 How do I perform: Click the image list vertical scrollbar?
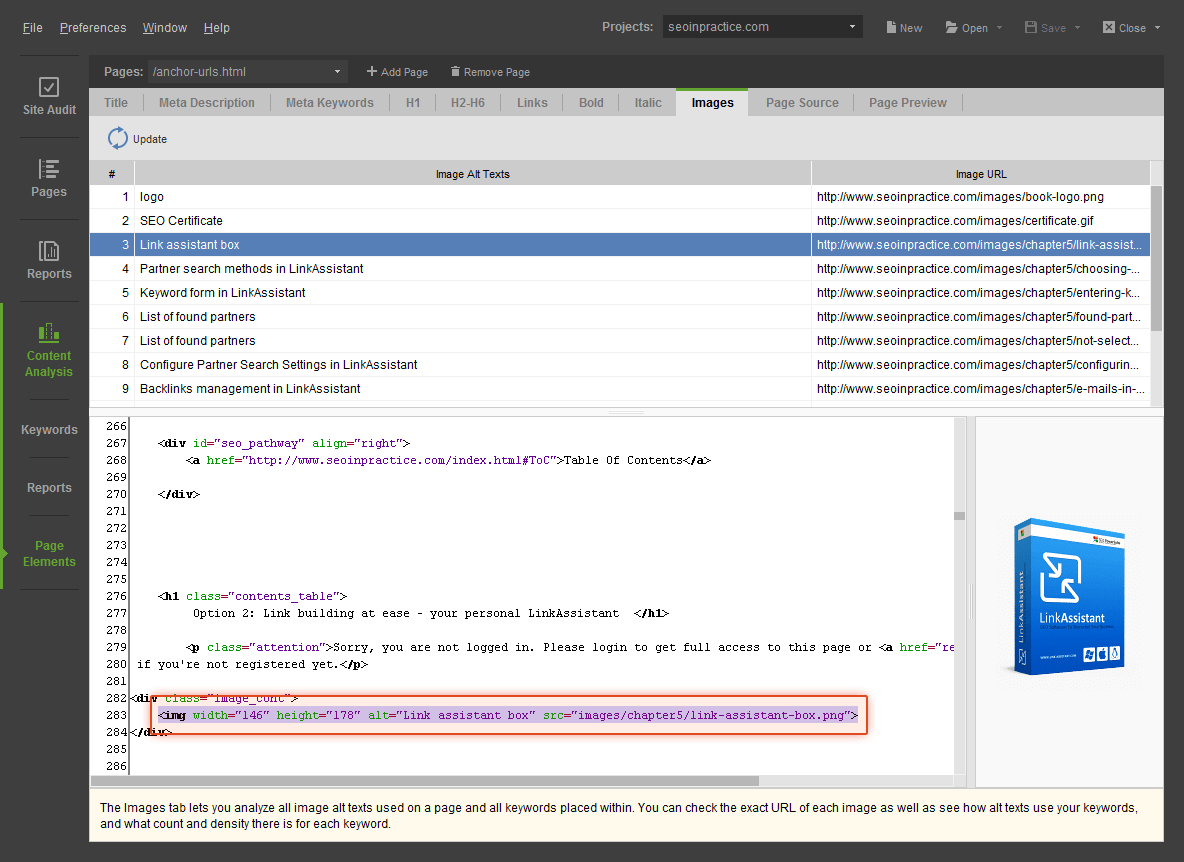point(1156,258)
